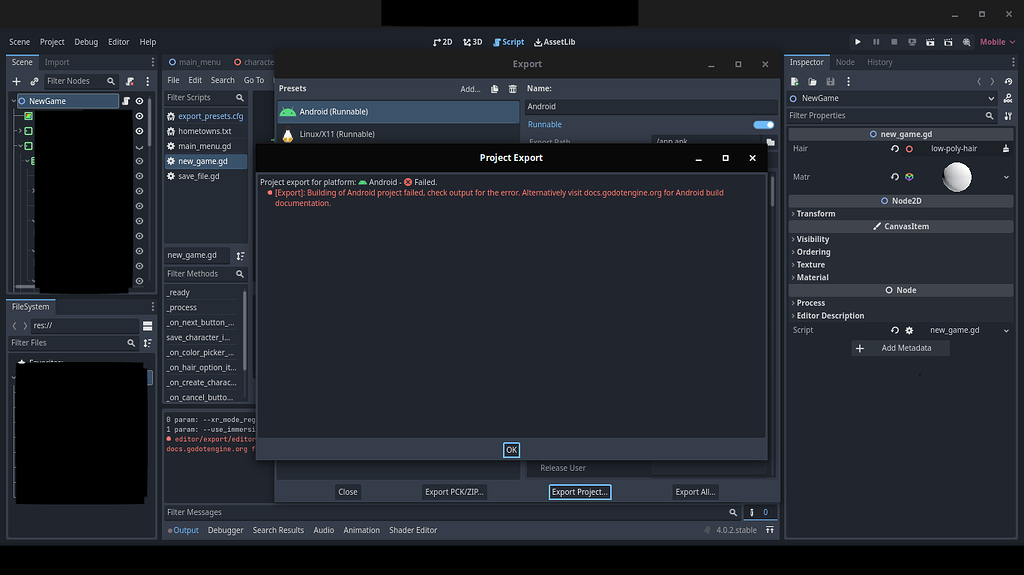The image size is (1024, 575).
Task: Open script icon beside NewGame node
Action: click(126, 101)
